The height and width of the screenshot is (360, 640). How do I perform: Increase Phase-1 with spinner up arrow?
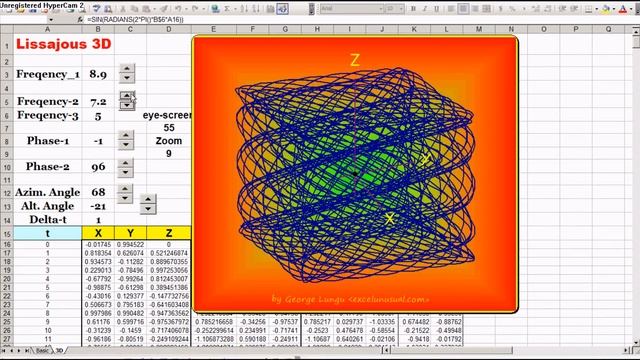pyautogui.click(x=126, y=136)
